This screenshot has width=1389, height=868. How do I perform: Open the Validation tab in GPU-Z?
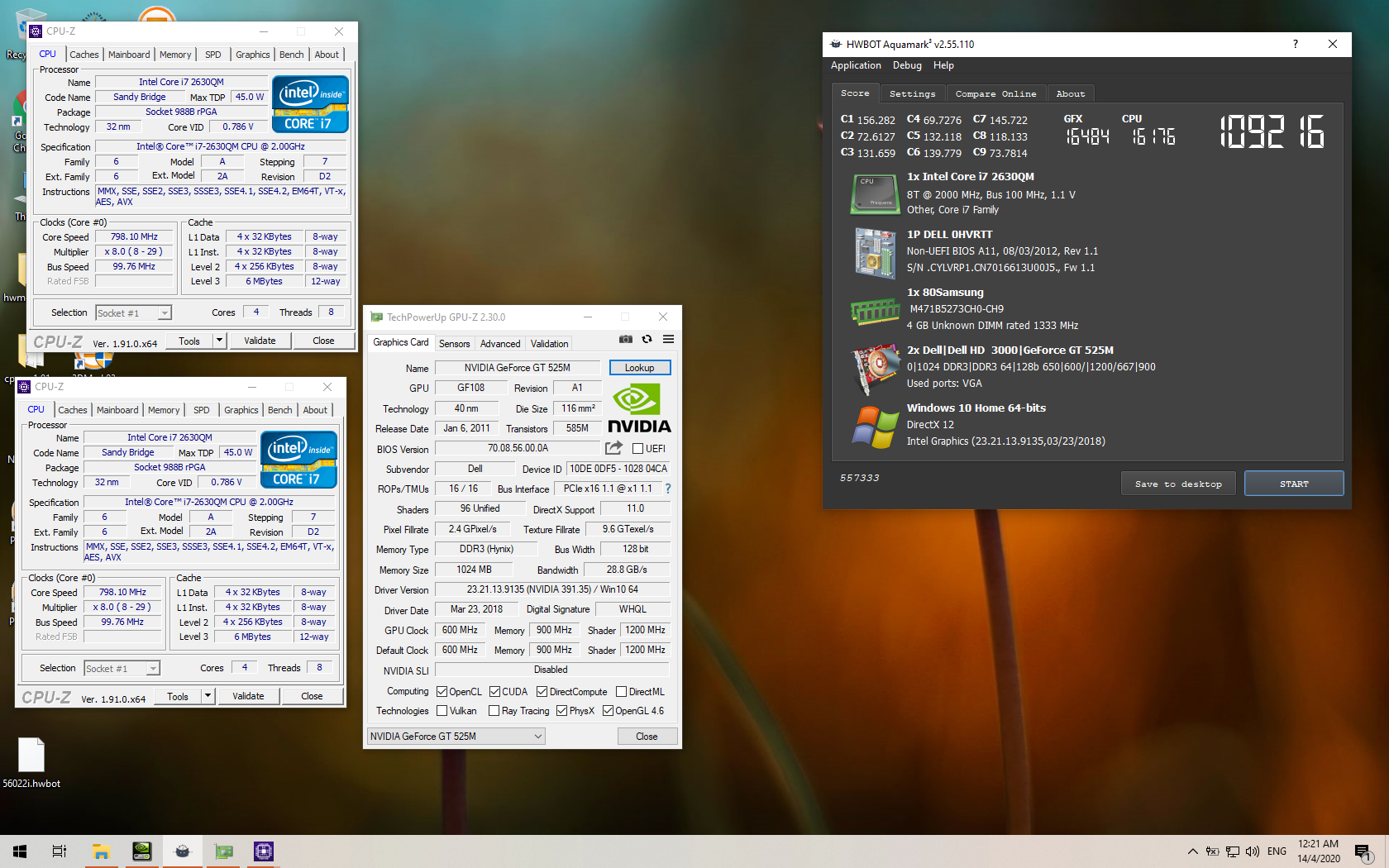549,344
